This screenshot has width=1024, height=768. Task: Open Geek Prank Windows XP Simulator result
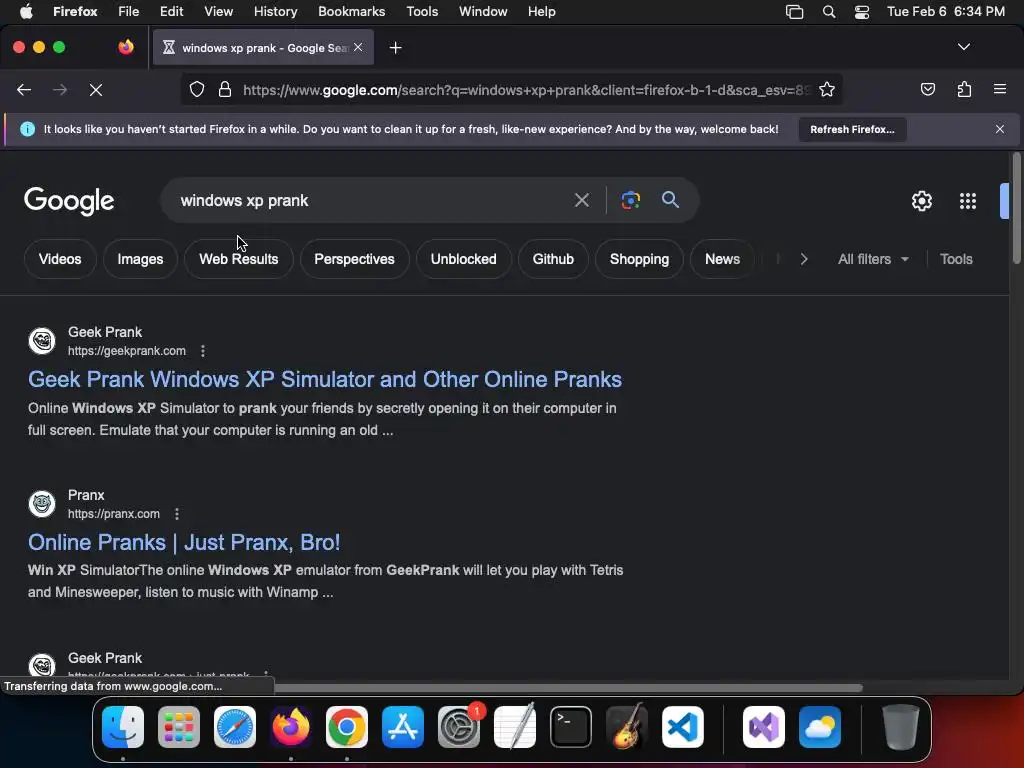pos(325,379)
